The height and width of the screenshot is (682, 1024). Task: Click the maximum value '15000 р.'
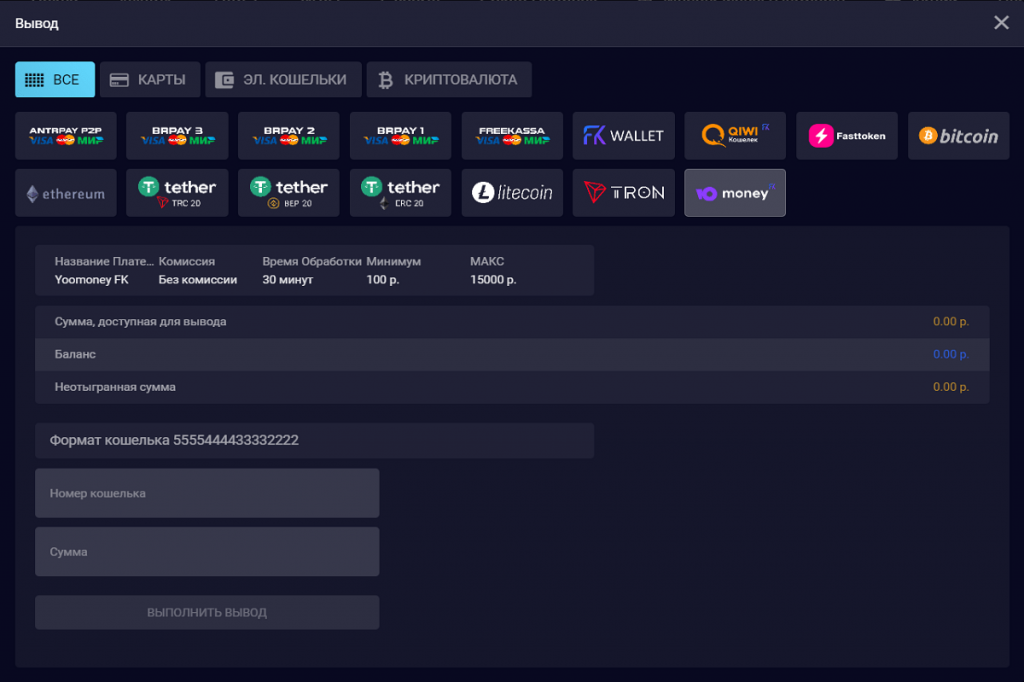point(493,280)
